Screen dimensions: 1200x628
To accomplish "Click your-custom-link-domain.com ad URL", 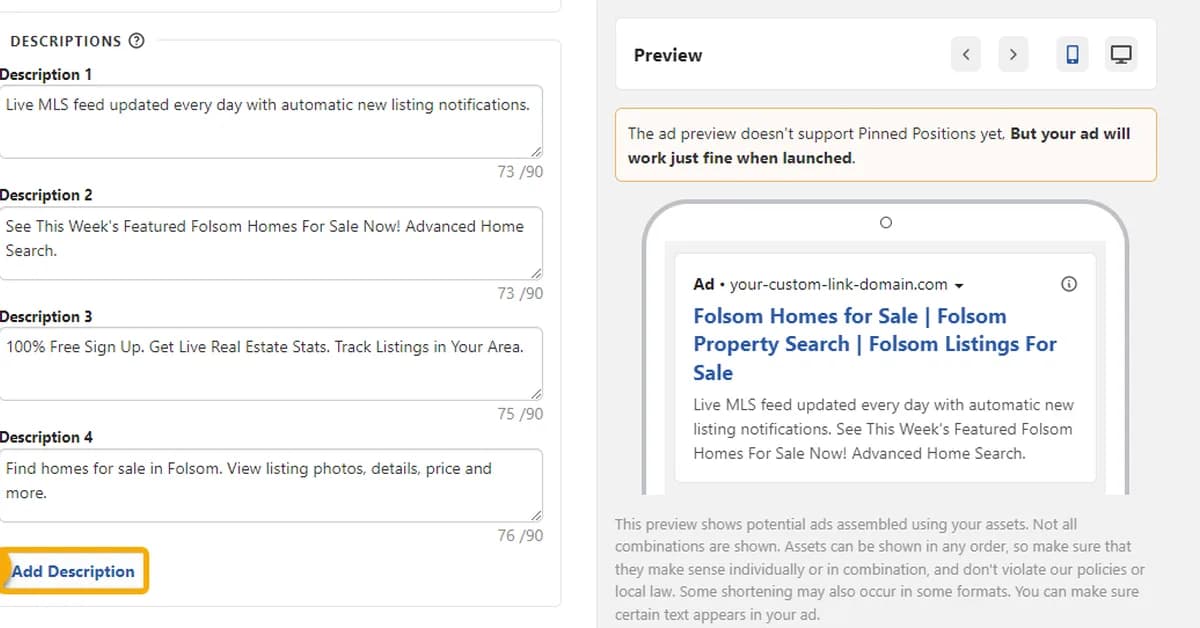I will 838,284.
